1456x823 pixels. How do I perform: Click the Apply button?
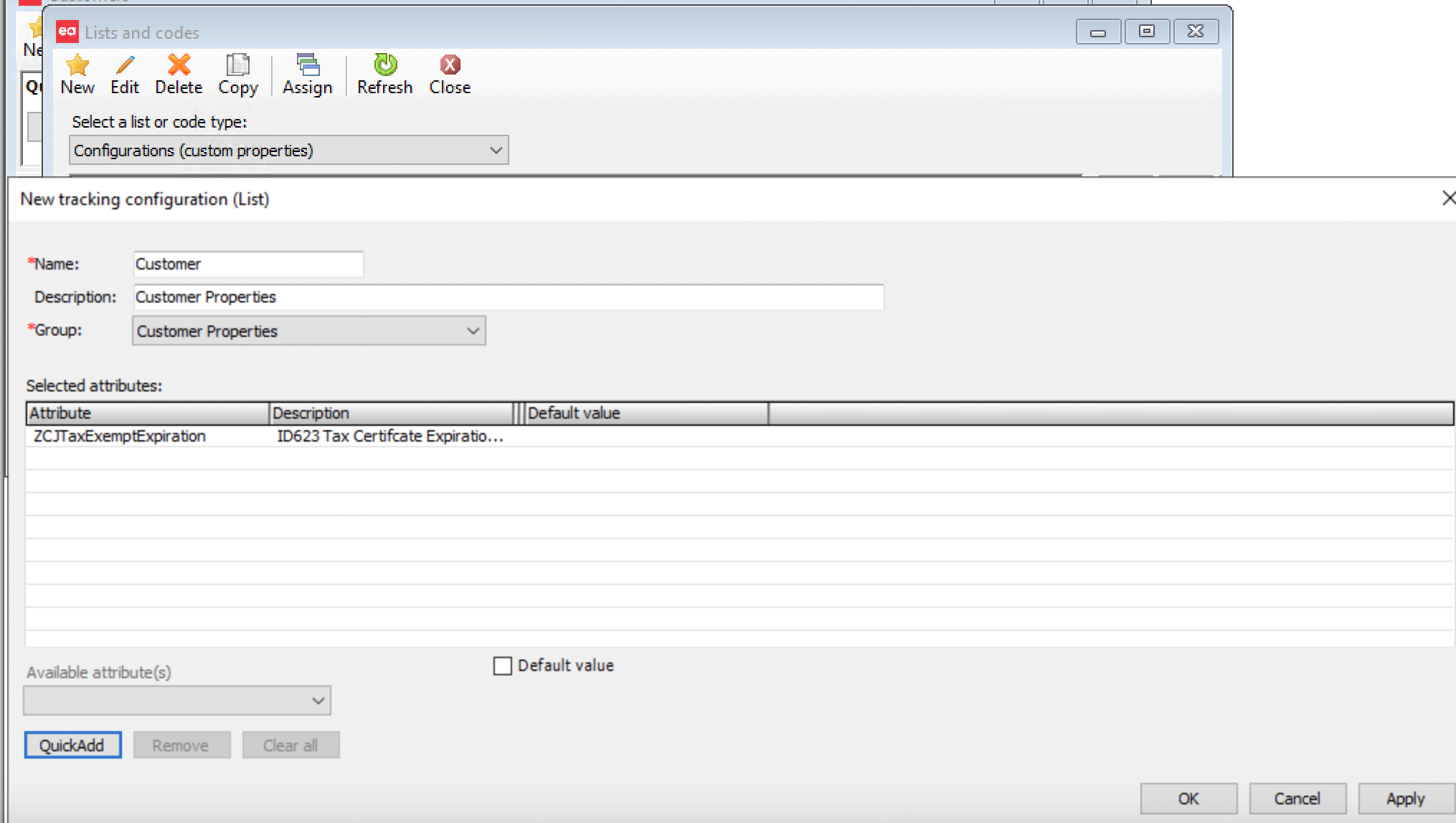[x=1406, y=799]
